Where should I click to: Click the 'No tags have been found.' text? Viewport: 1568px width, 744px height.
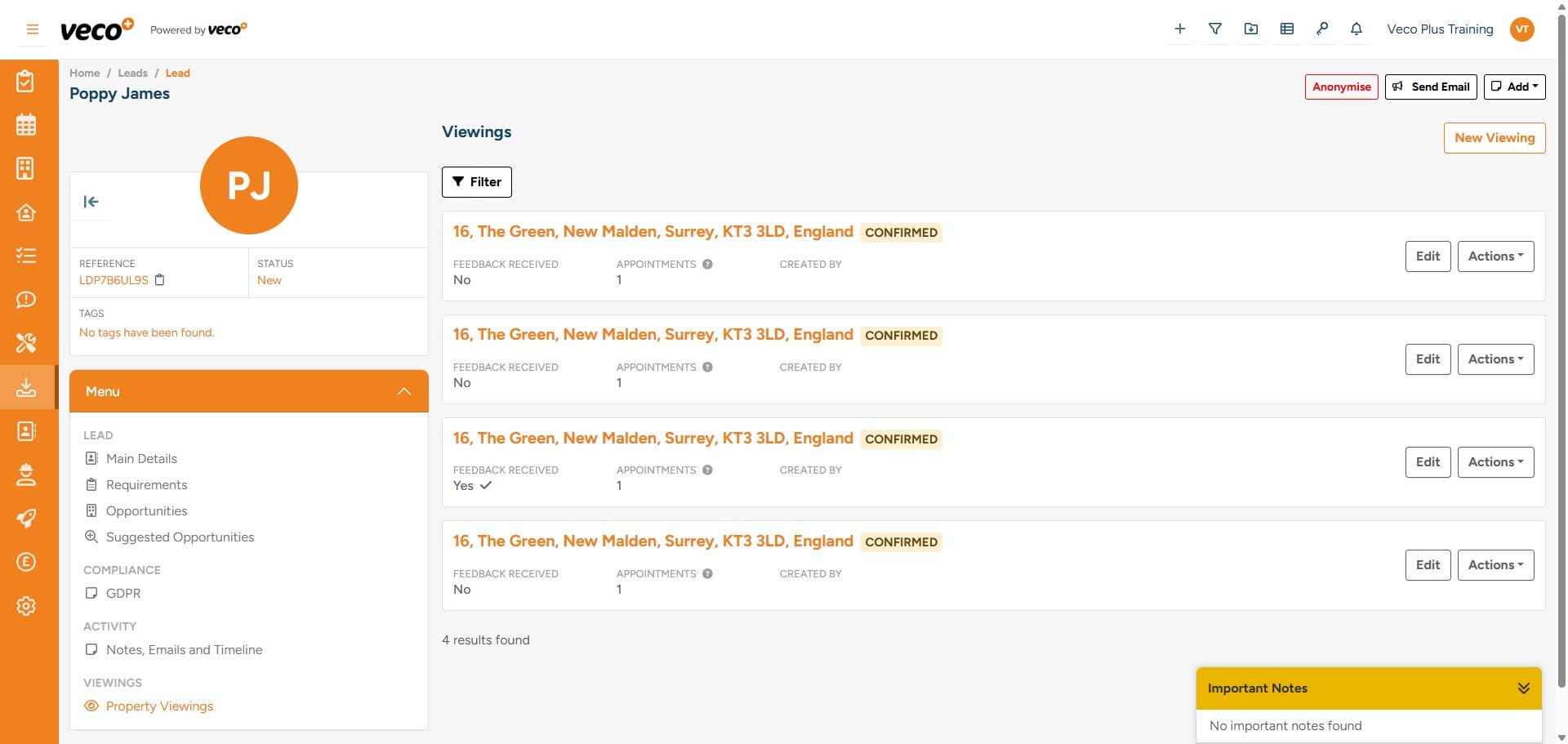coord(147,332)
